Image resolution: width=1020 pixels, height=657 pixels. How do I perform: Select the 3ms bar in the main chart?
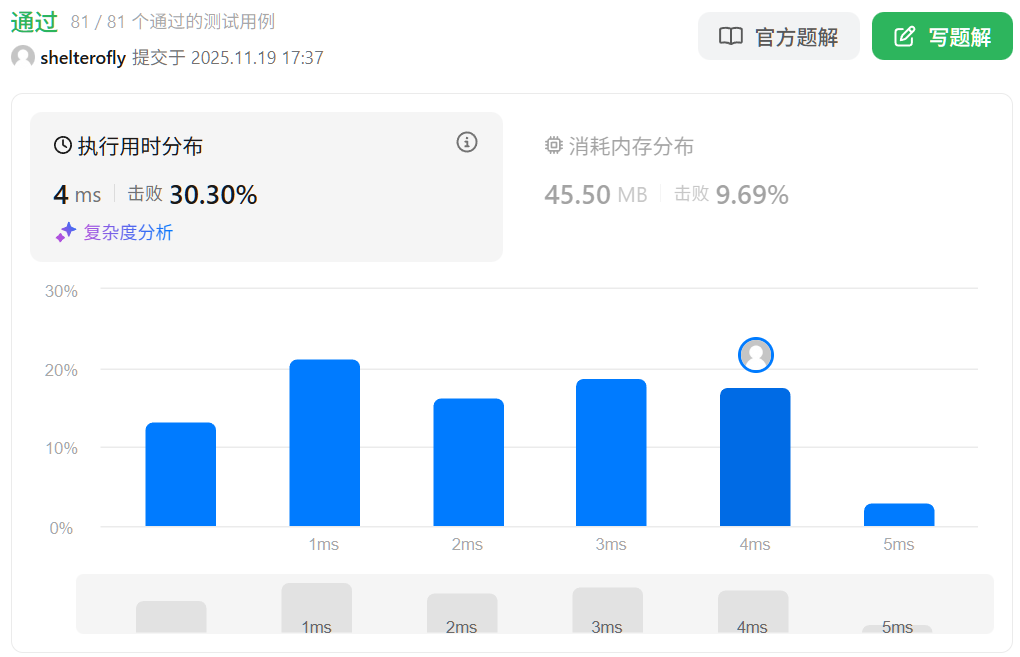pos(611,452)
